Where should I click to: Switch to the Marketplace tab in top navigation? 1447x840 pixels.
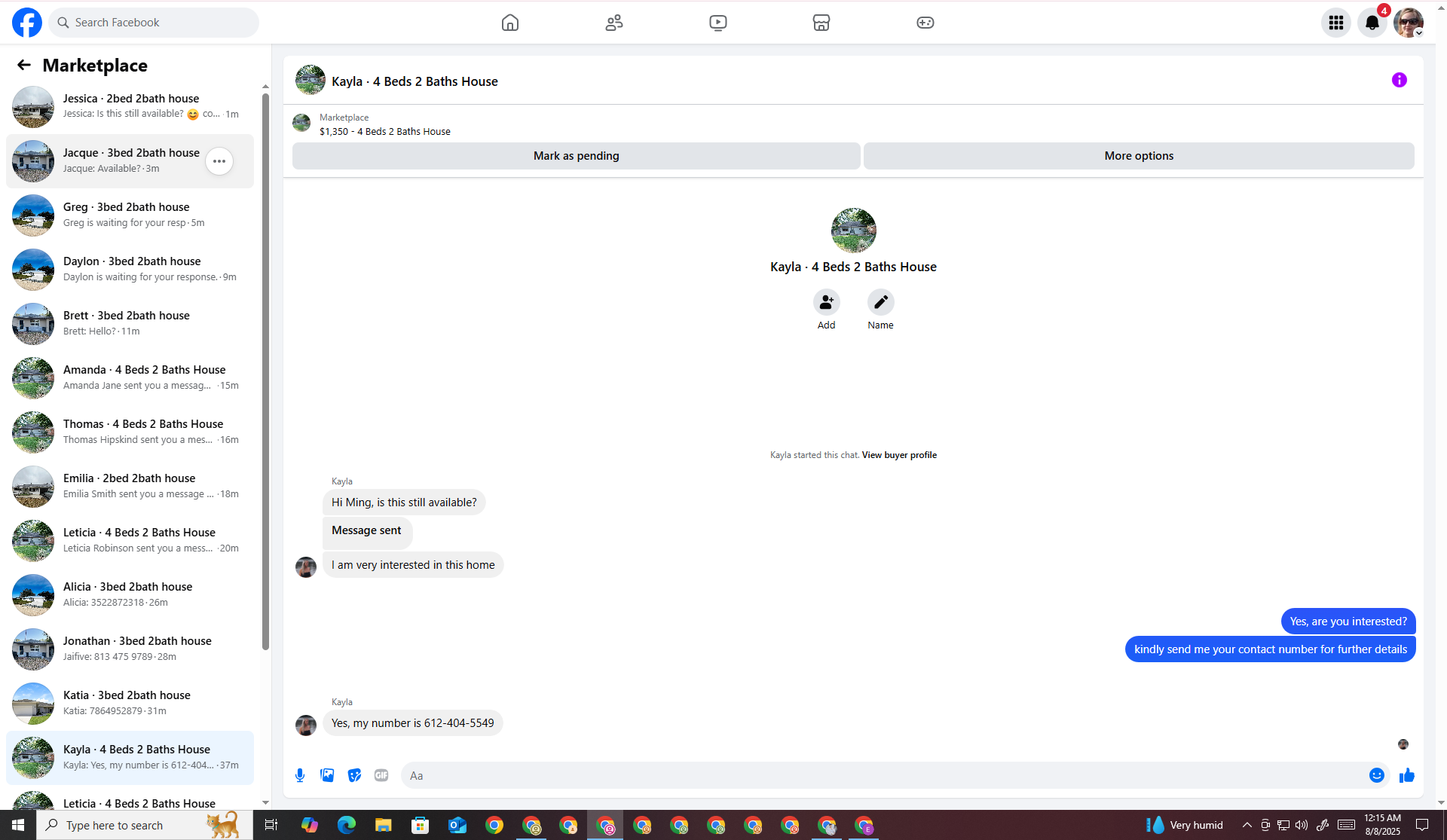(x=821, y=23)
